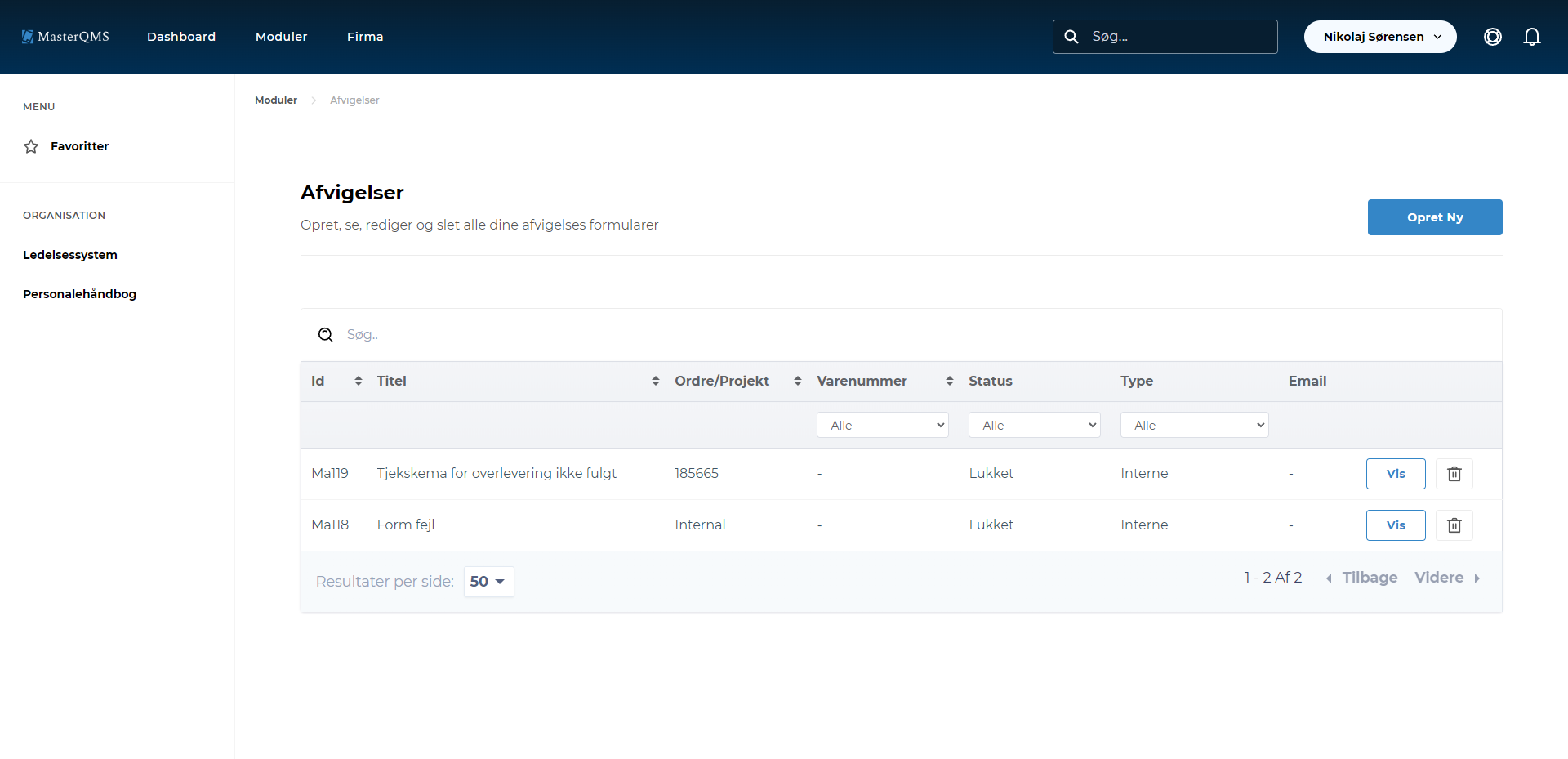Open the Type filter dropdown
Image resolution: width=1568 pixels, height=759 pixels.
coord(1194,425)
